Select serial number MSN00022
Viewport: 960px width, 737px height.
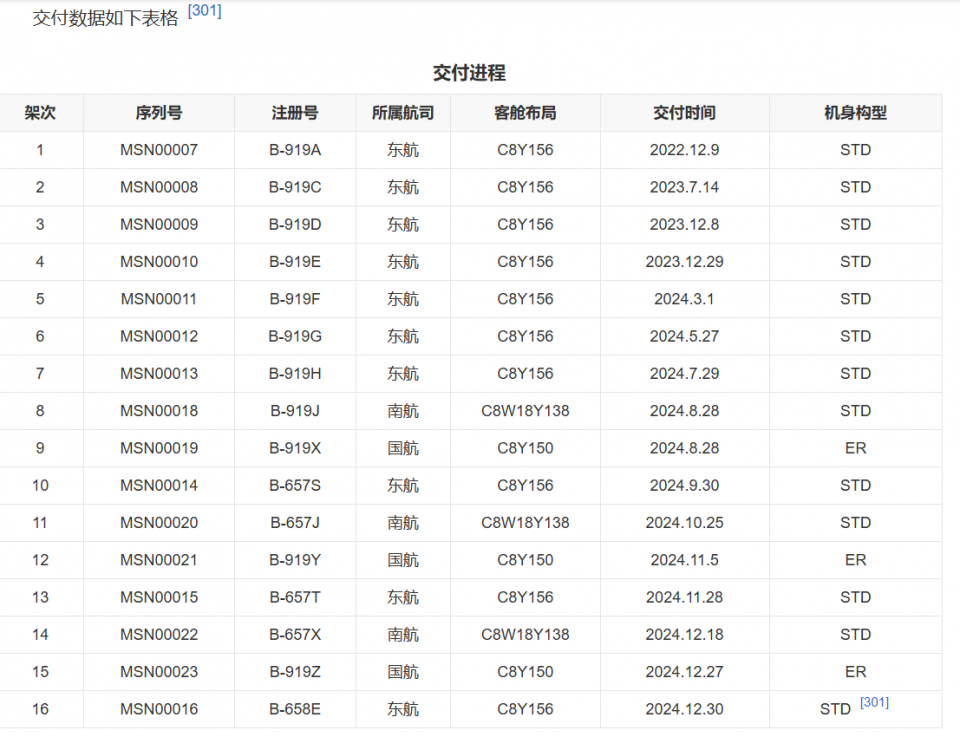159,635
